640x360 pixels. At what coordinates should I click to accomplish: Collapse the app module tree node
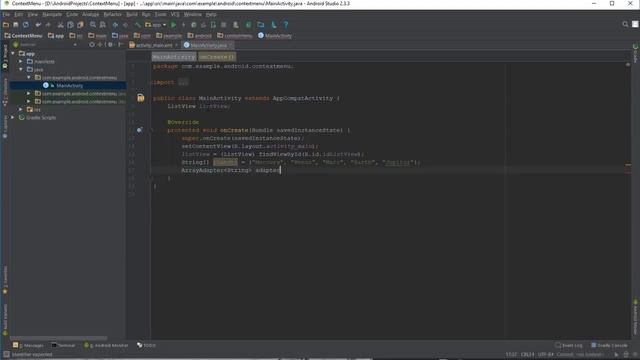(x=13, y=53)
